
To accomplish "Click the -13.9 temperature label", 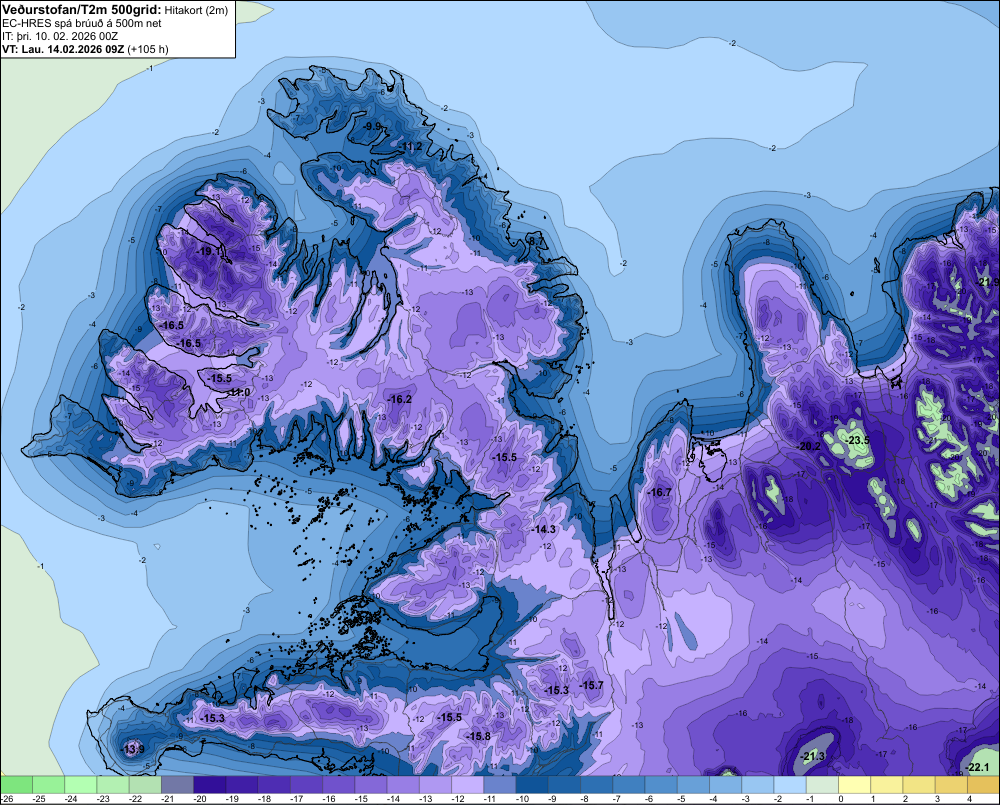I will [x=133, y=749].
